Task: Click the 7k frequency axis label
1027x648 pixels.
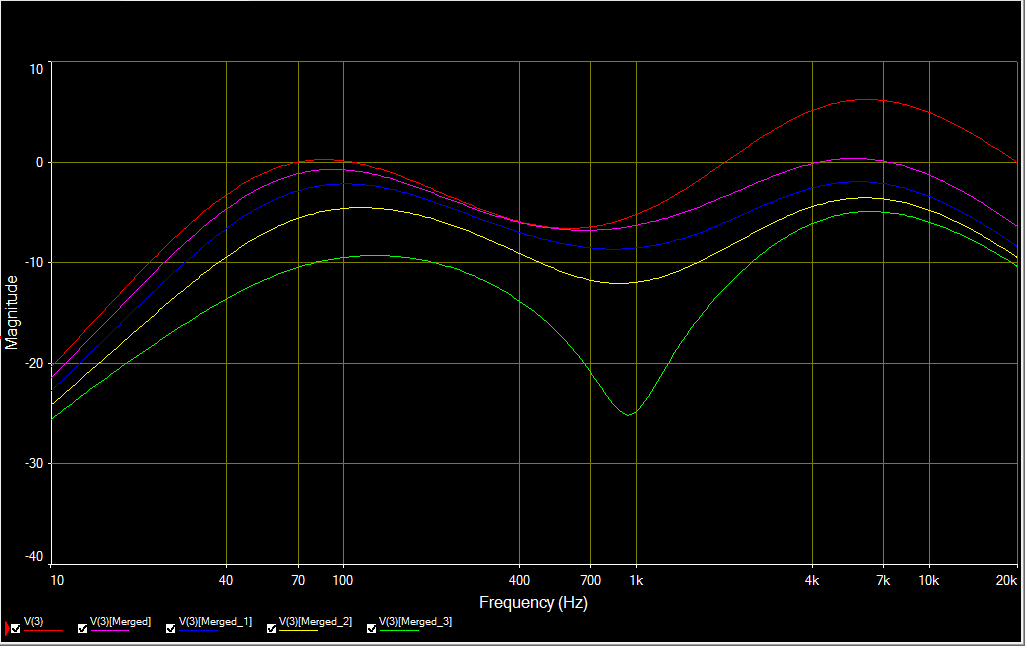Action: pos(884,581)
